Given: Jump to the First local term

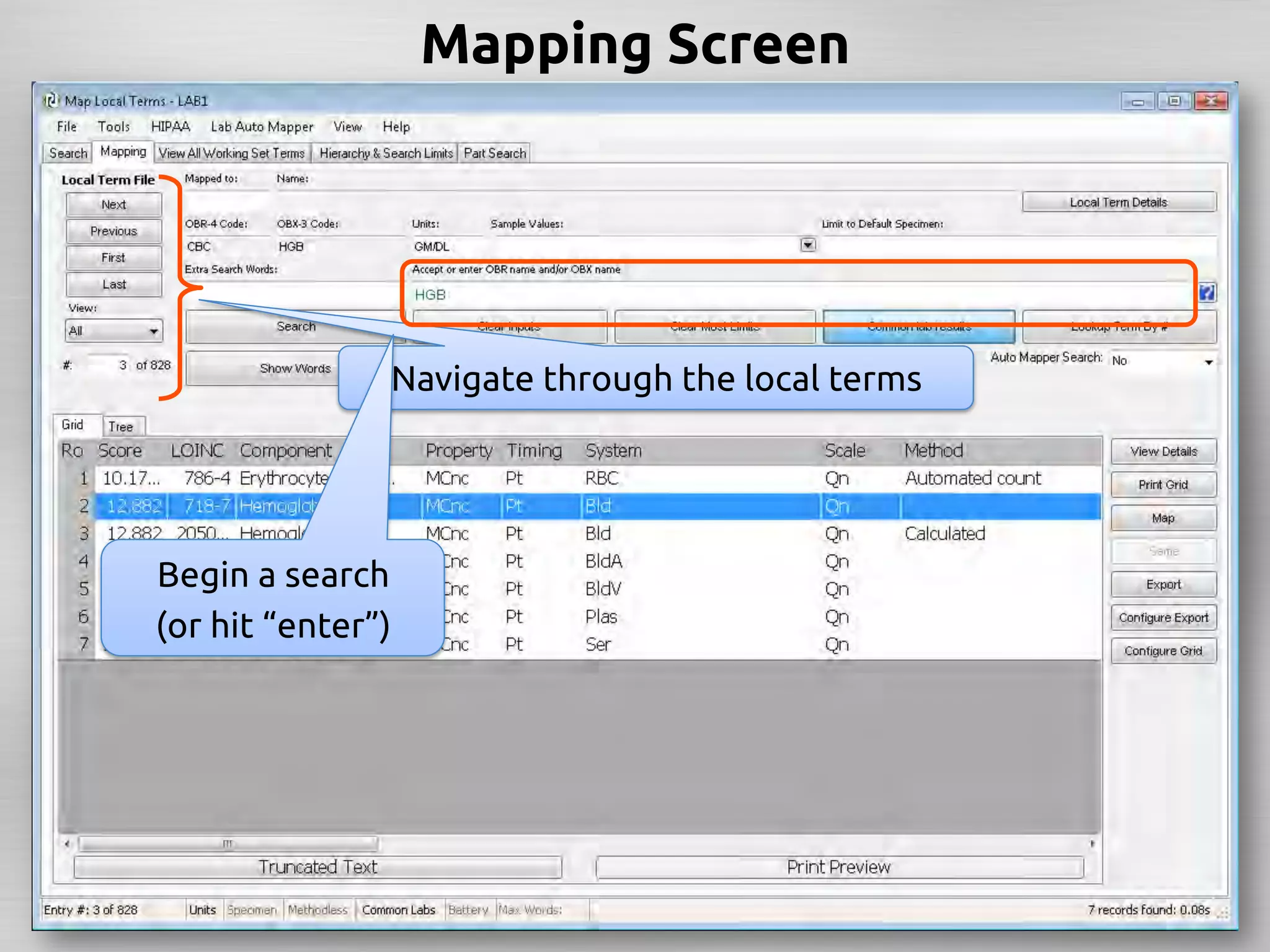Looking at the screenshot, I should [113, 258].
